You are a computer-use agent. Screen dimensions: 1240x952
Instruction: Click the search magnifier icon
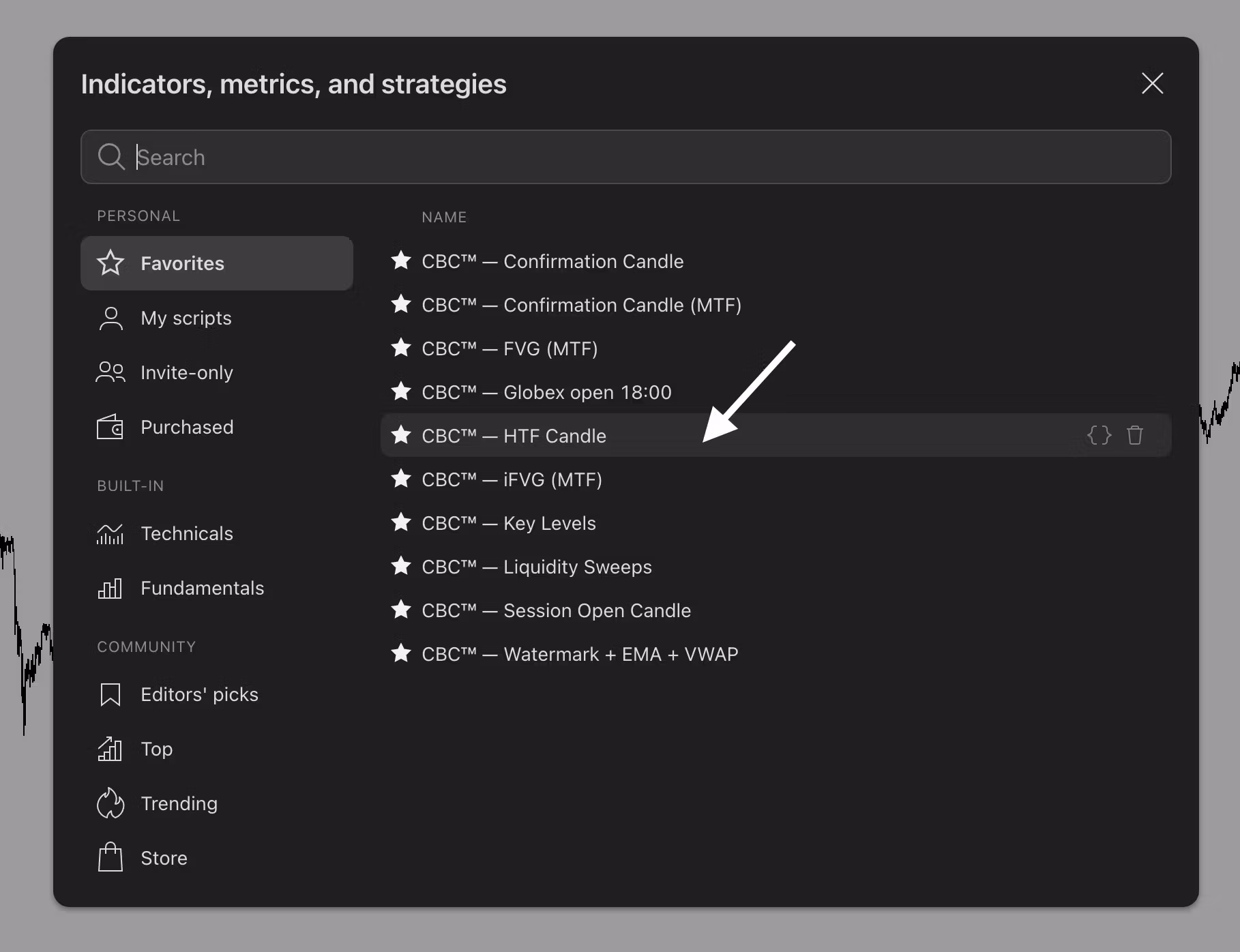coord(110,157)
